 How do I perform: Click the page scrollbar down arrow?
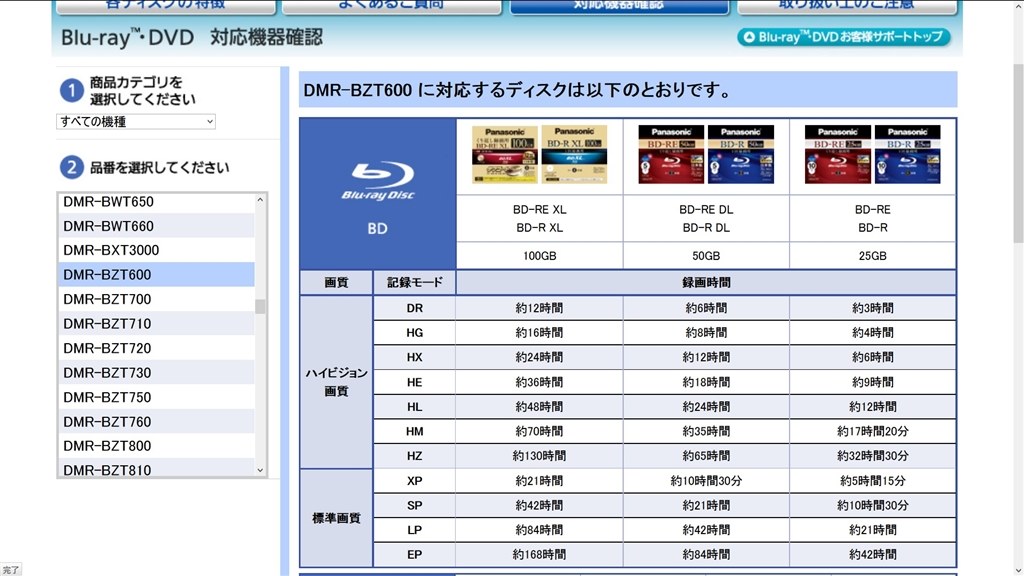pos(1018,570)
